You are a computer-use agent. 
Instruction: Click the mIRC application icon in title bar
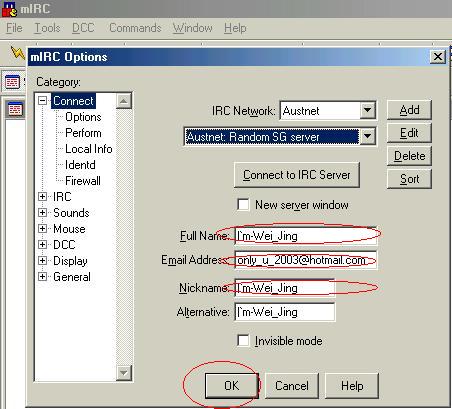click(x=9, y=9)
